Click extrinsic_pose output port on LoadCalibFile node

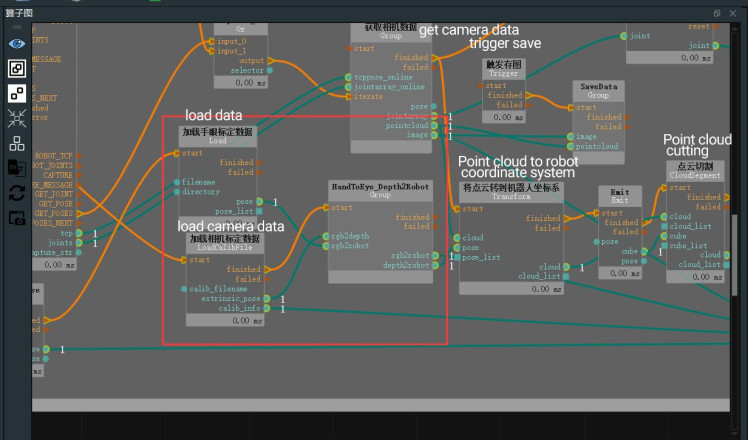pos(267,299)
